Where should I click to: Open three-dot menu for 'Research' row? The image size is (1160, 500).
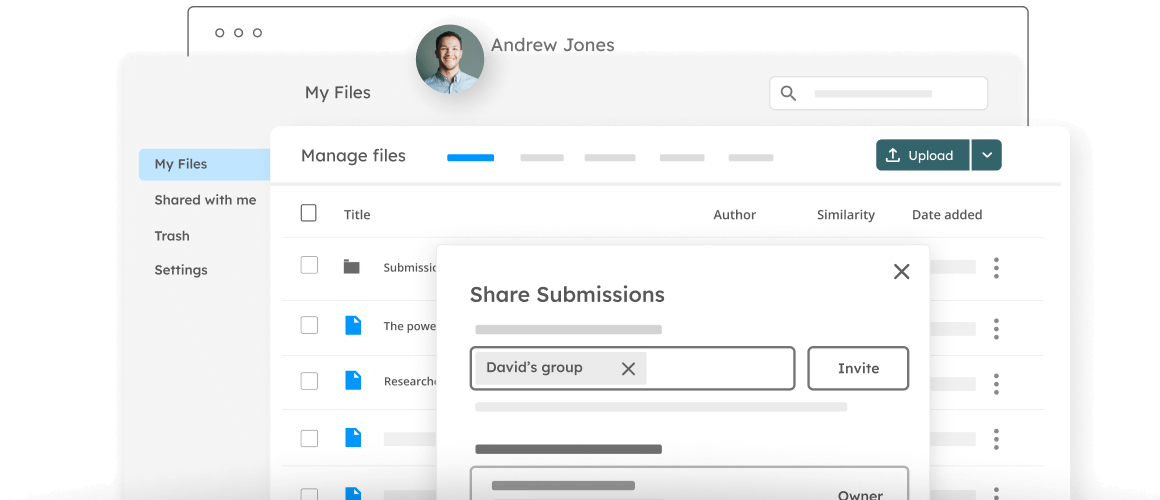[996, 383]
